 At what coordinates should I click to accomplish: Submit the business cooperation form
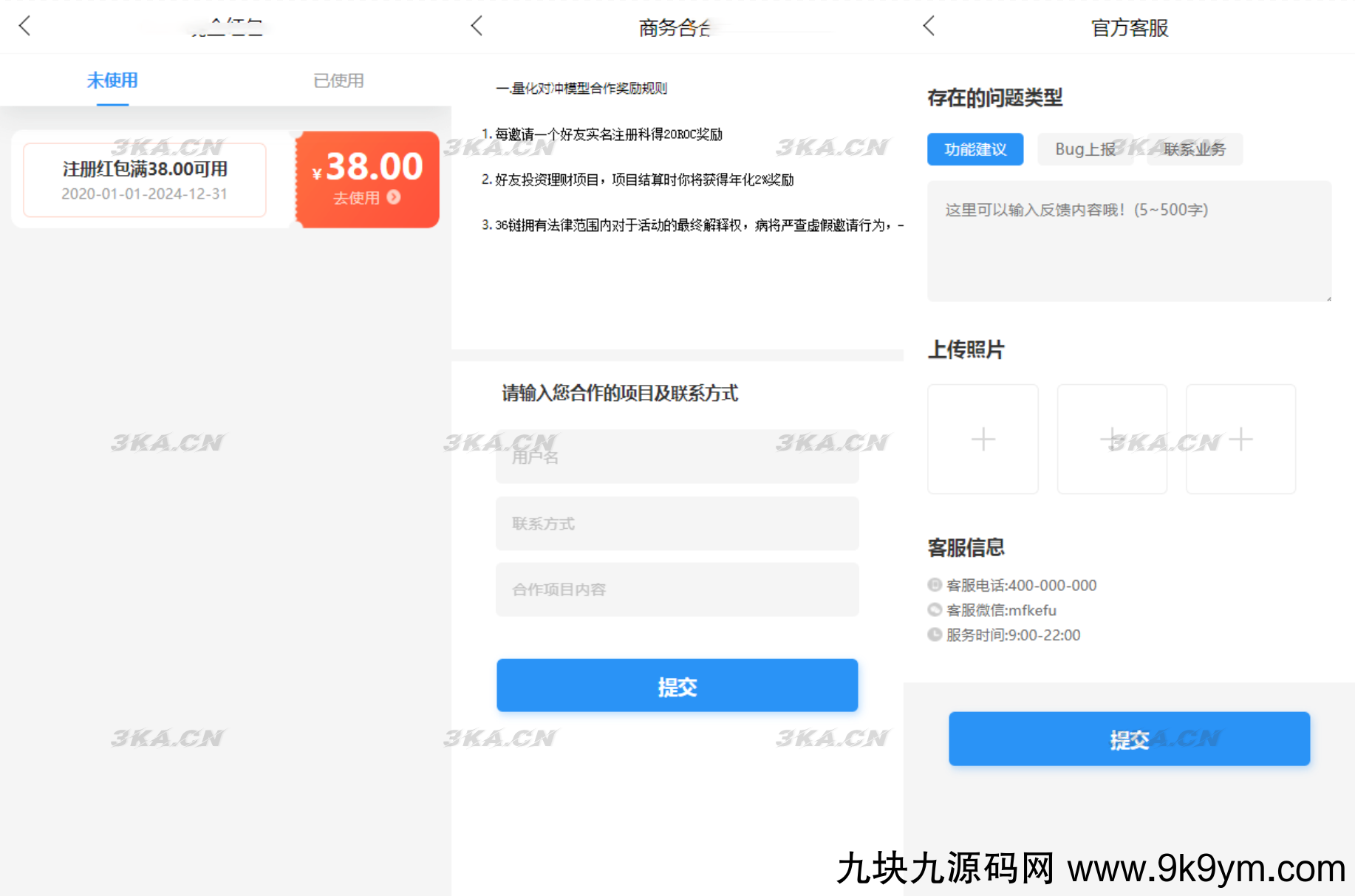tap(677, 685)
